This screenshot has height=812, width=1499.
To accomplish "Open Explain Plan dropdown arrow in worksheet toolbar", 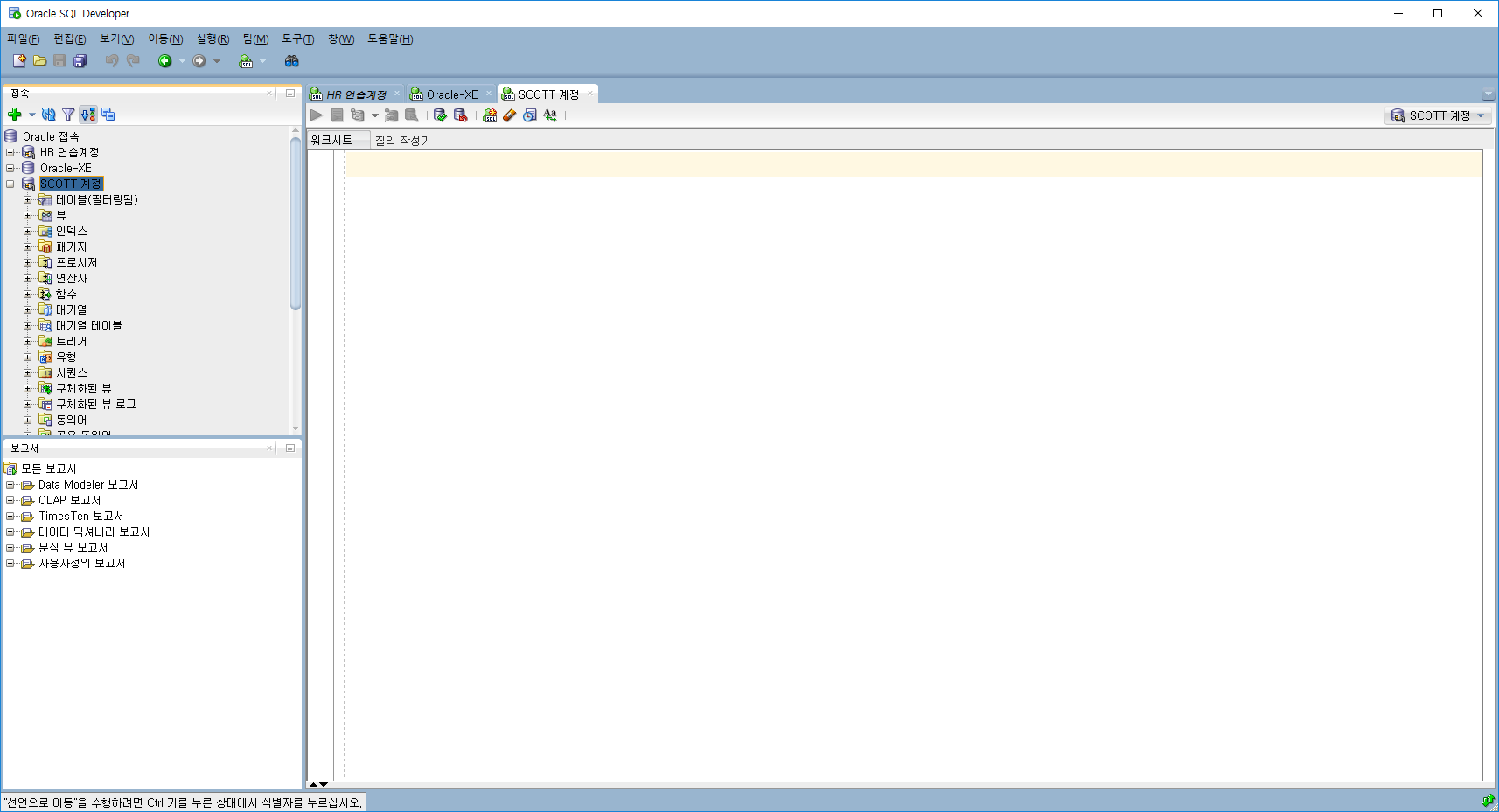I will coord(375,115).
